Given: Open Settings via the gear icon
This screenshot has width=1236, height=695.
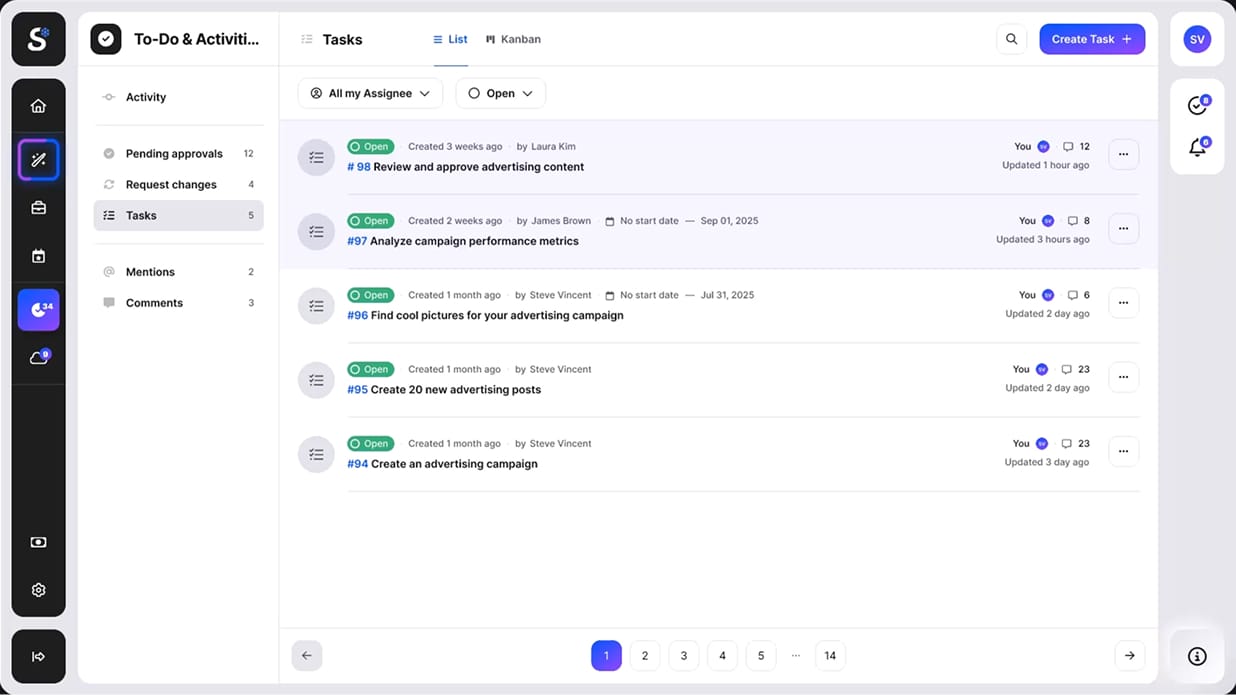Looking at the screenshot, I should point(38,589).
